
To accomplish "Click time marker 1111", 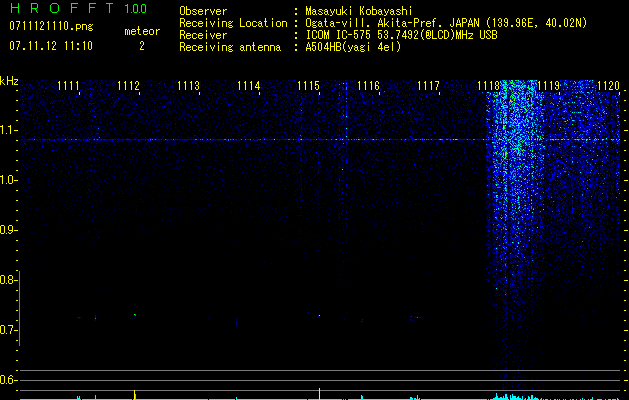I will point(68,86).
